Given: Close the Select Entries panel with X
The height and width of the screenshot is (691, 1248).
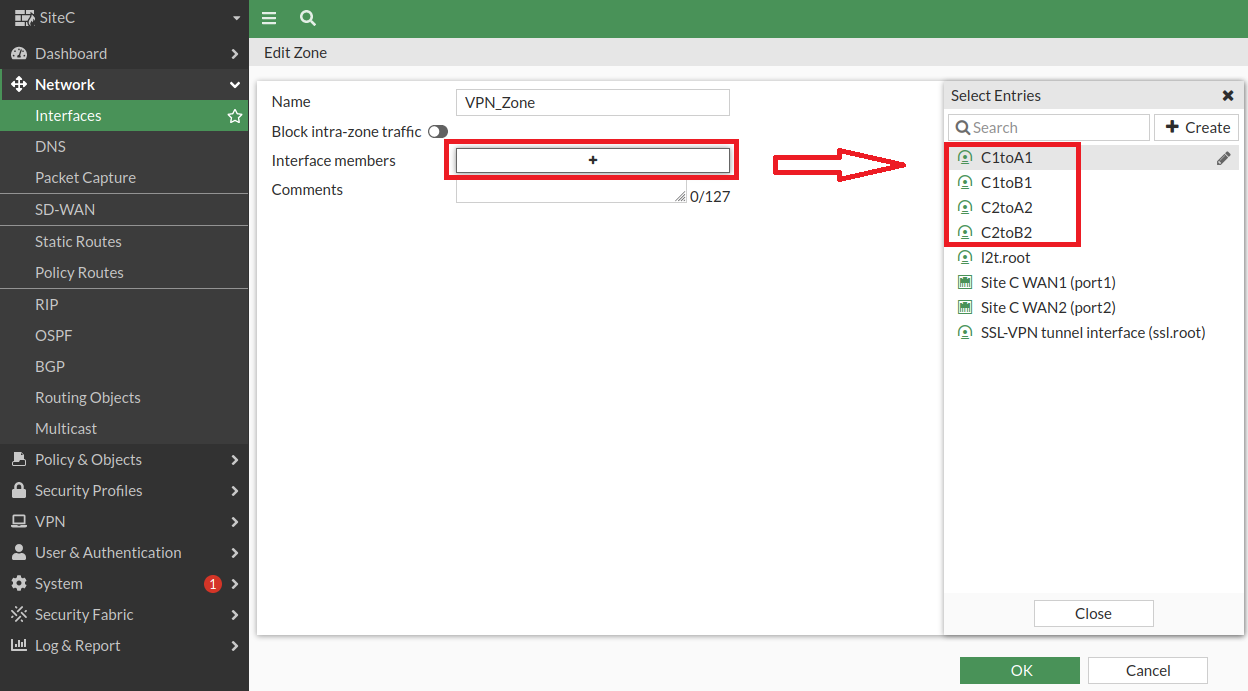Looking at the screenshot, I should click(x=1228, y=96).
